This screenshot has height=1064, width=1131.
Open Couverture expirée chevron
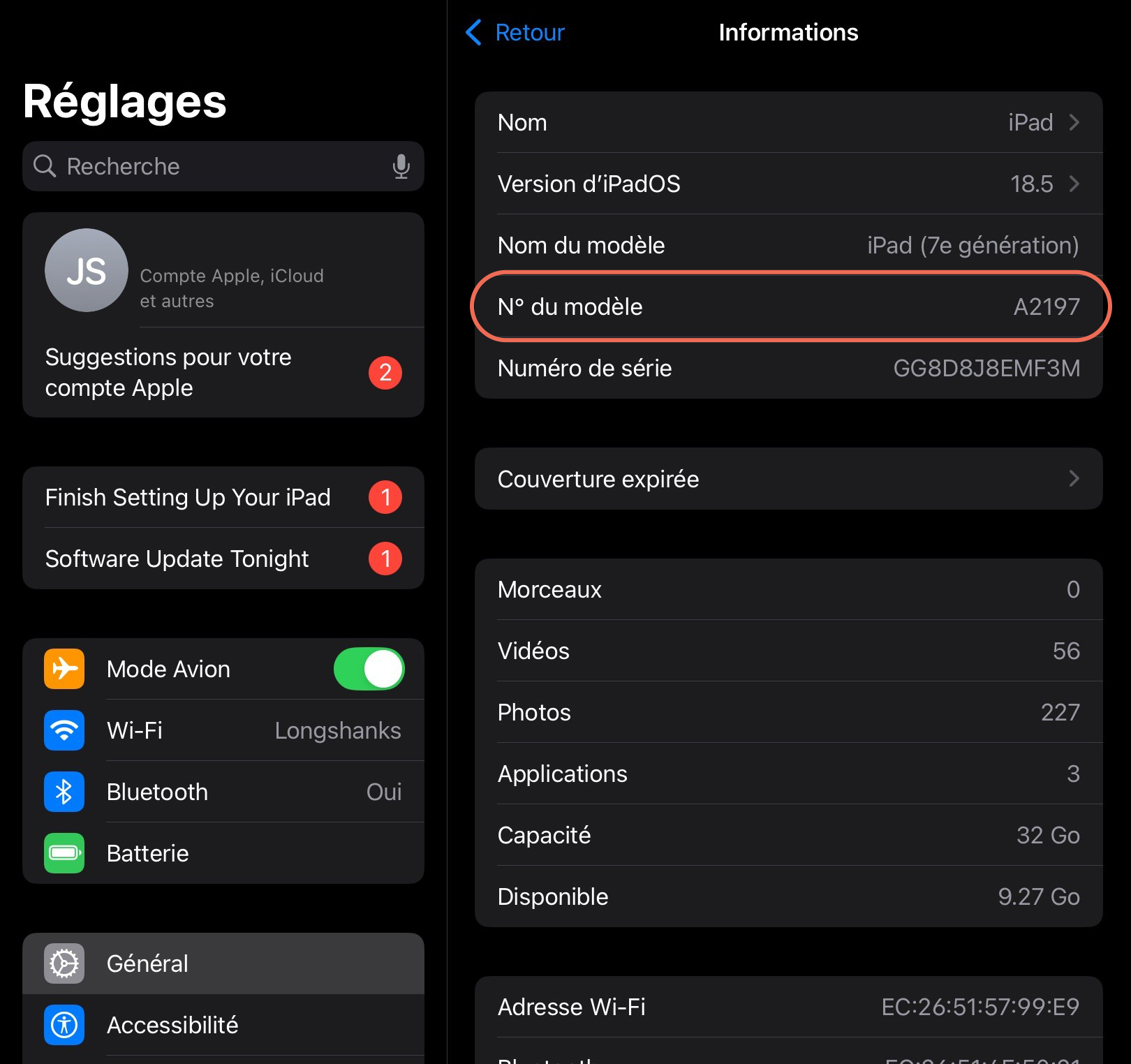tap(1074, 479)
